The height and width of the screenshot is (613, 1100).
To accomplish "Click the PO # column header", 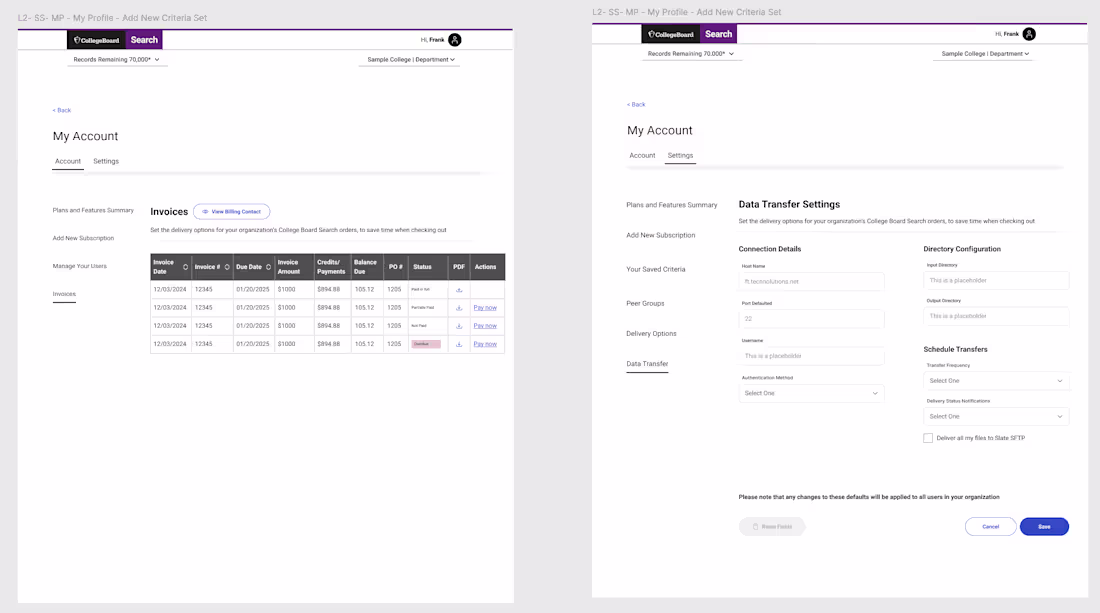I will click(x=396, y=267).
